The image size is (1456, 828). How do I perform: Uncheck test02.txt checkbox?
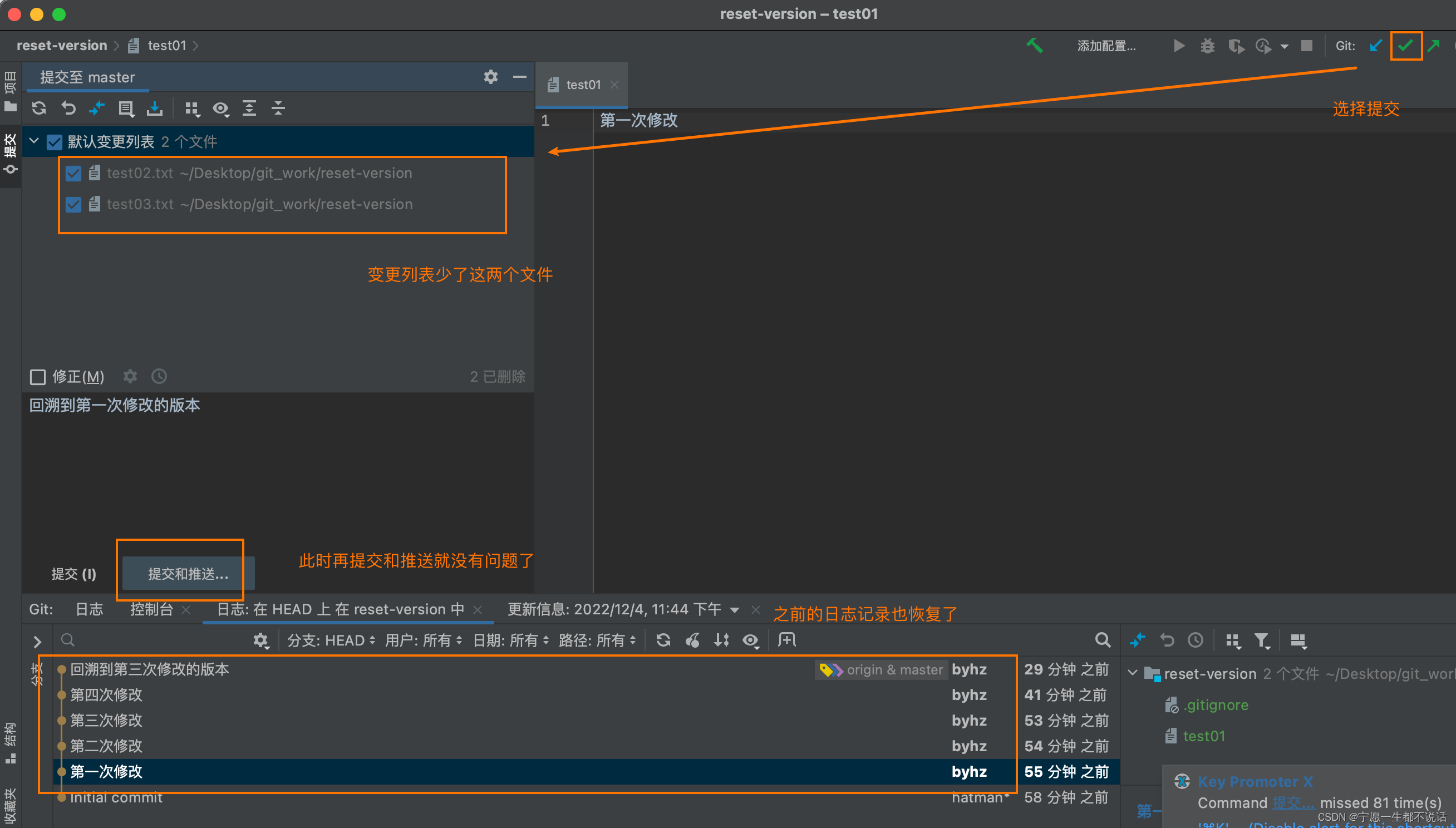click(x=73, y=173)
